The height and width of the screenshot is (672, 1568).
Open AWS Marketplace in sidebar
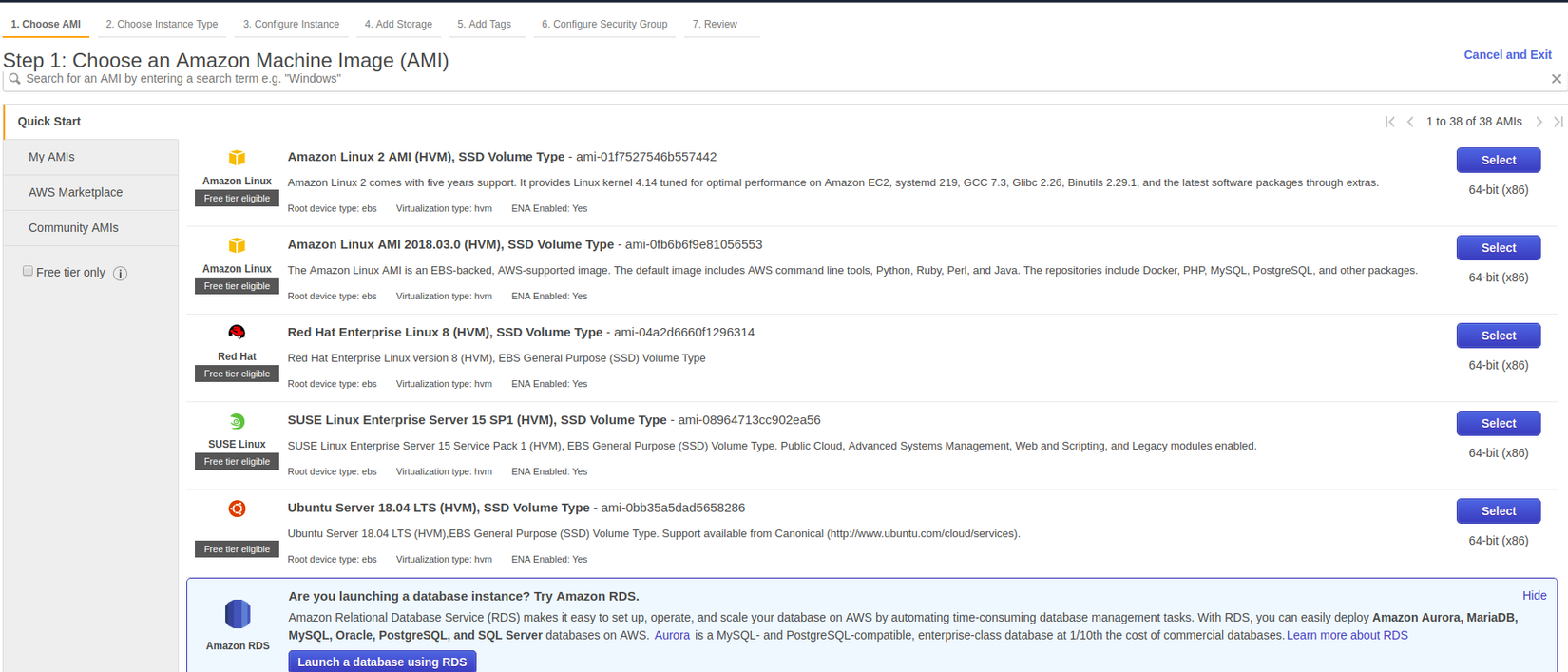(91, 192)
